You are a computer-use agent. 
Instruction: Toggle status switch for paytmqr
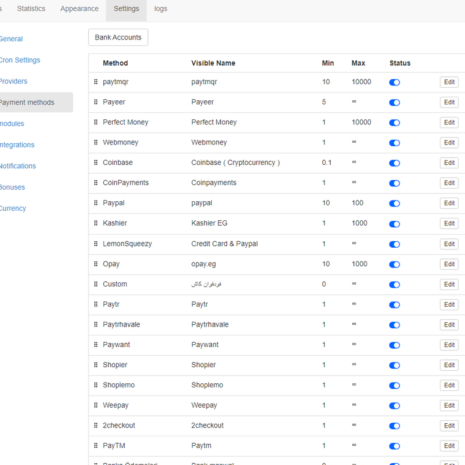pyautogui.click(x=394, y=82)
